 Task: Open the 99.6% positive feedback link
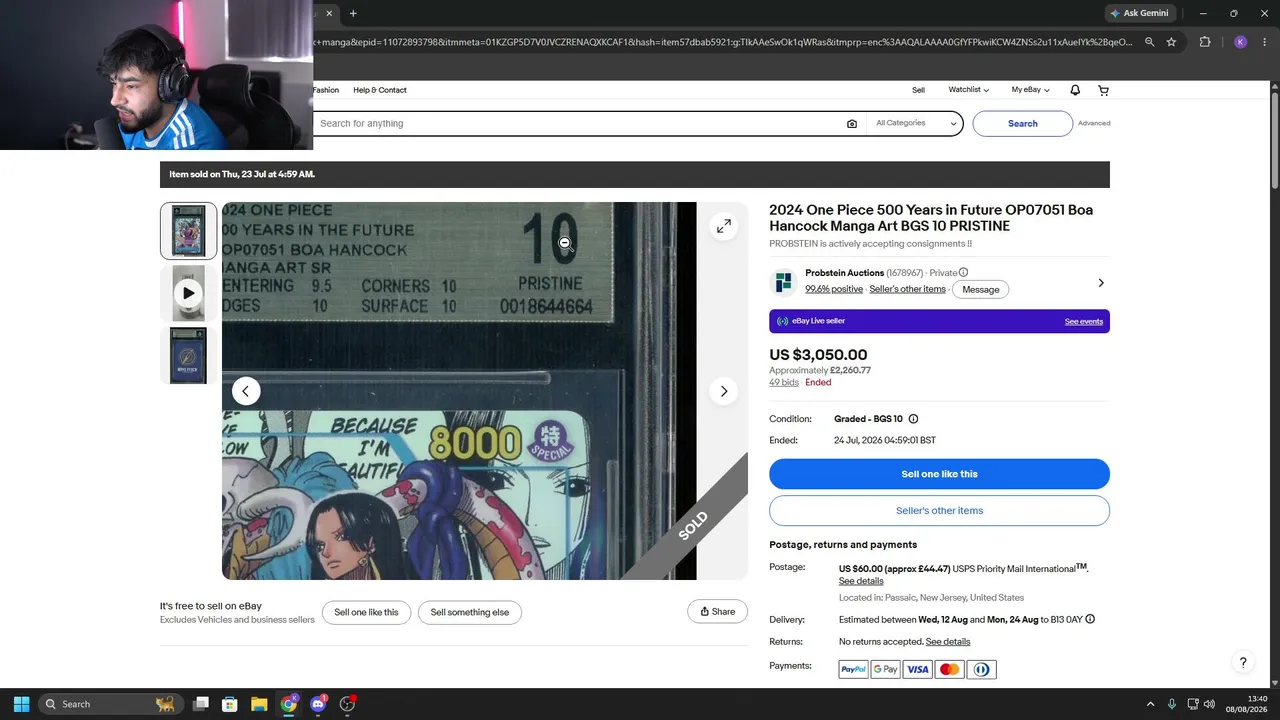(x=834, y=289)
